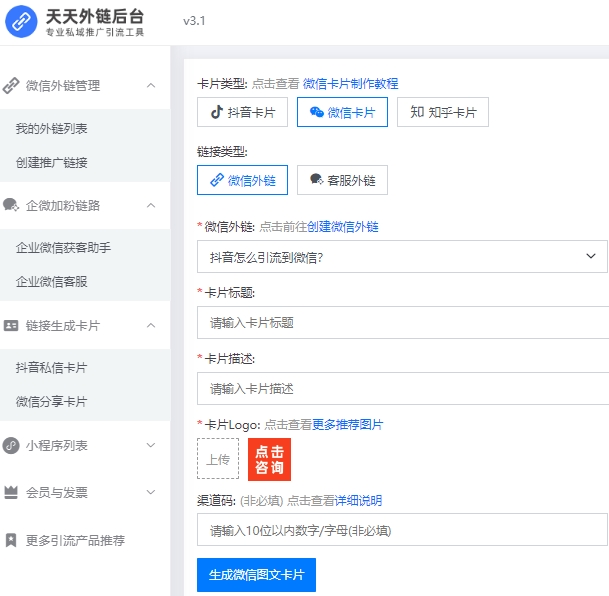Click the 知 icon in 知乎卡片 button
Image resolution: width=609 pixels, height=596 pixels.
pos(417,112)
